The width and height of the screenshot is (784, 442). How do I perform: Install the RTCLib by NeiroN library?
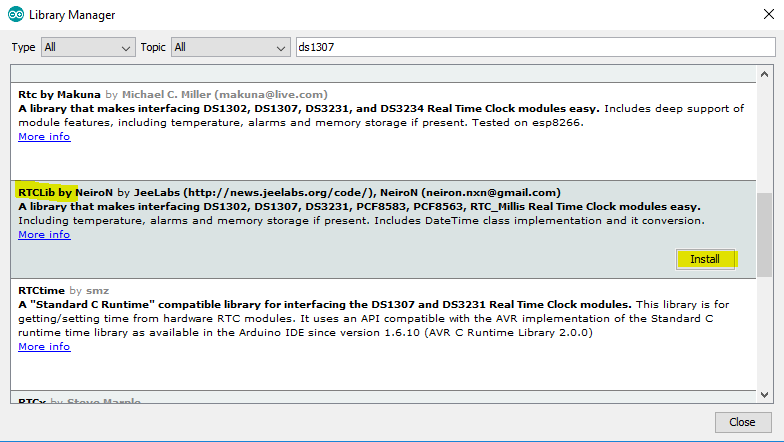[705, 259]
